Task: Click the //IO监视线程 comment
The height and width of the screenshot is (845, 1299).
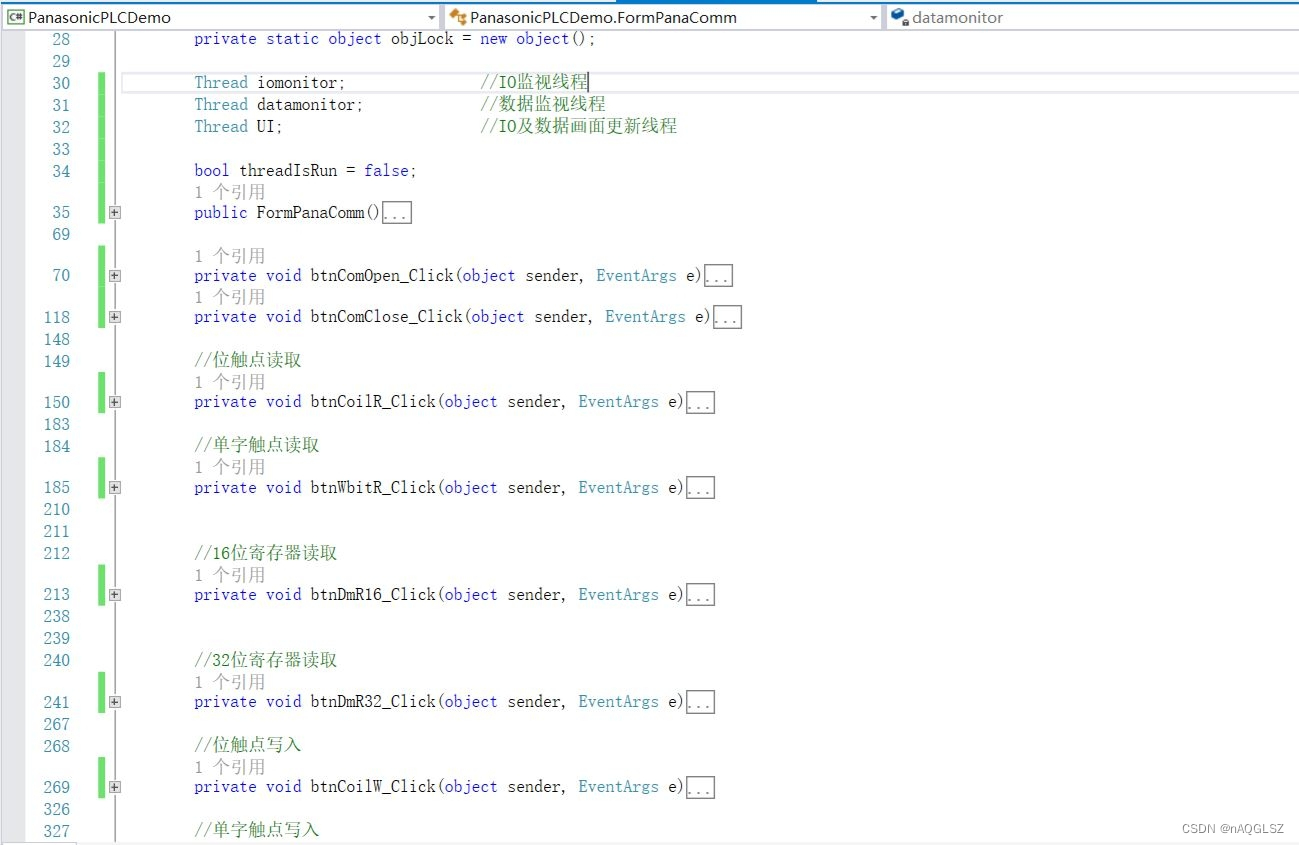Action: pyautogui.click(x=535, y=83)
